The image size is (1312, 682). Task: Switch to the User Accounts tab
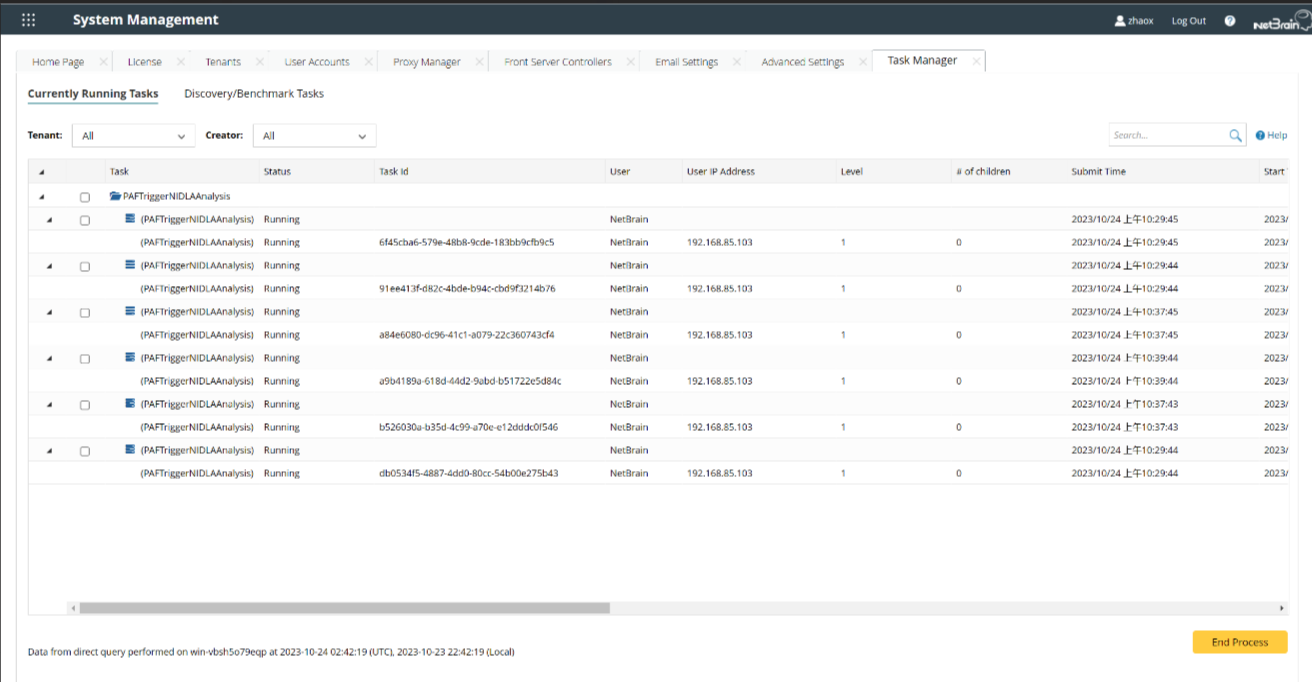316,62
